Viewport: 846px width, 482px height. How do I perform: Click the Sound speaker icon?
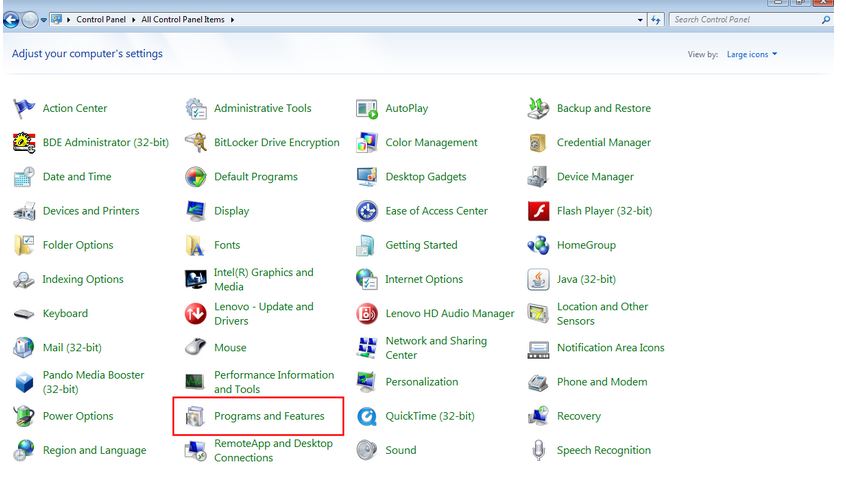point(367,450)
